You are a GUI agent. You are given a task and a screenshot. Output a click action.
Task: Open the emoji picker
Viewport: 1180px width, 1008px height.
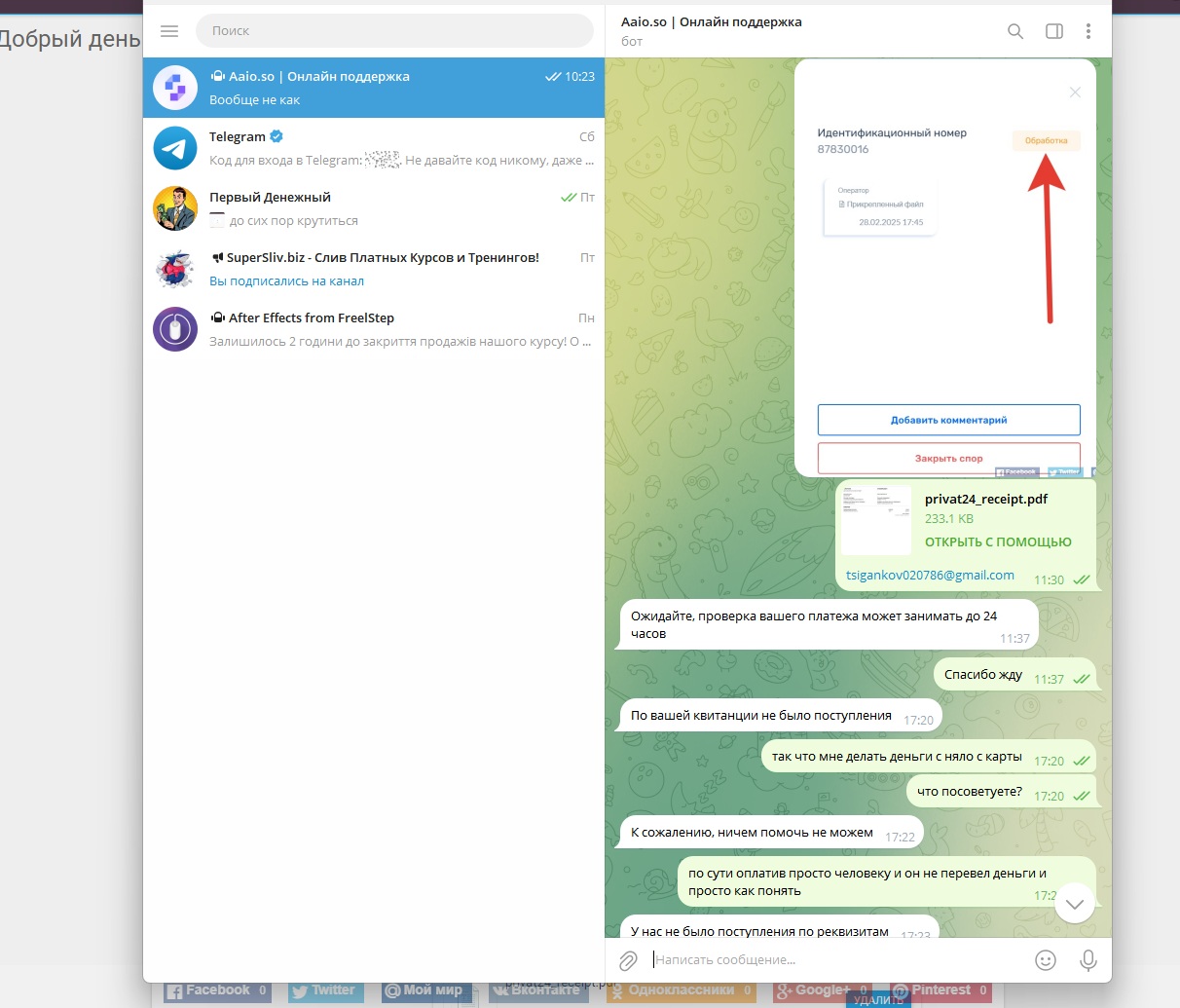coord(1046,960)
